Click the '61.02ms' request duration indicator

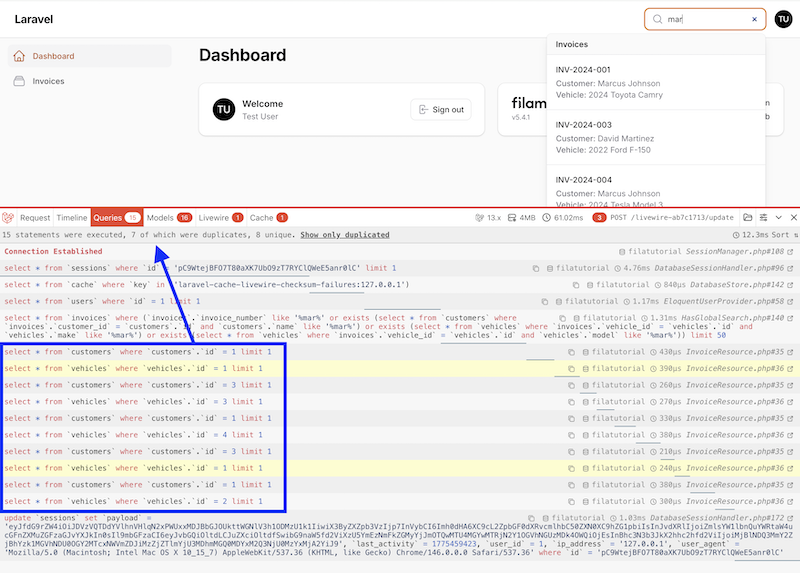[x=562, y=218]
